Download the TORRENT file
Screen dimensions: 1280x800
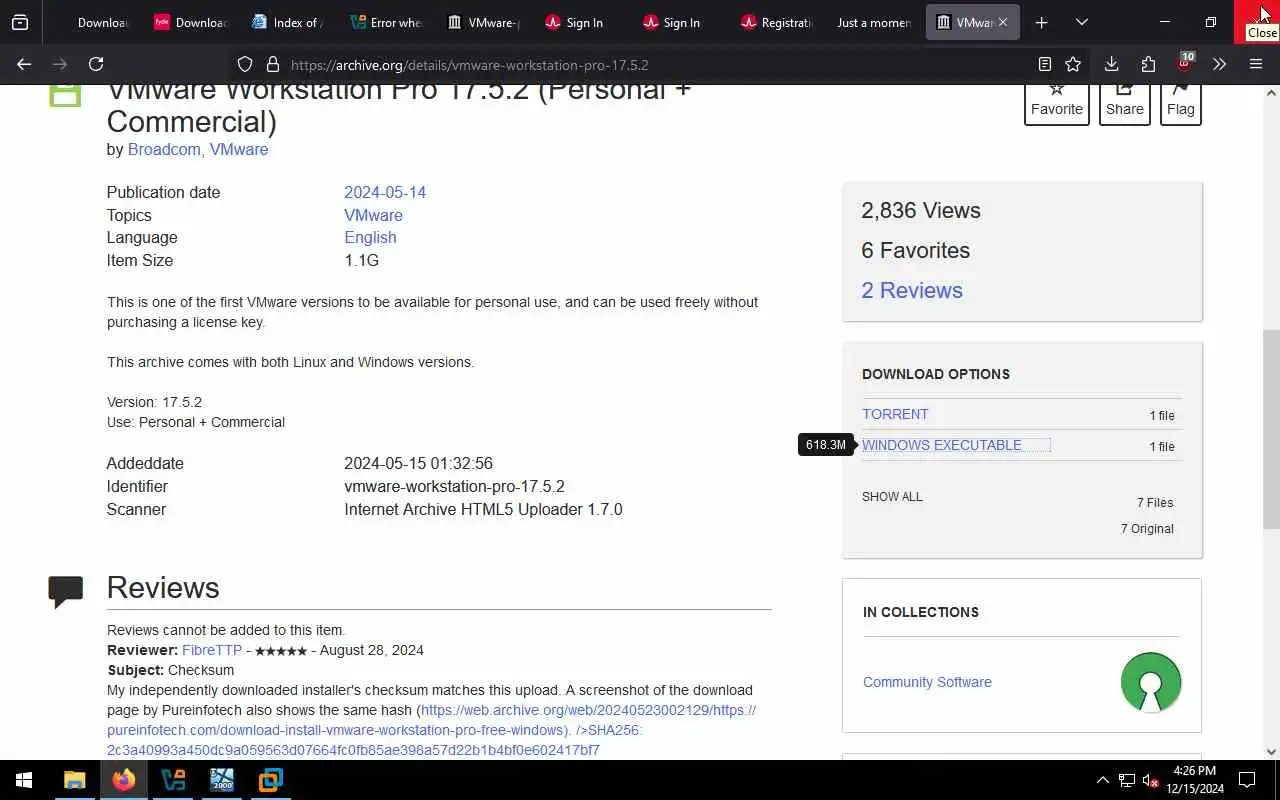point(895,414)
